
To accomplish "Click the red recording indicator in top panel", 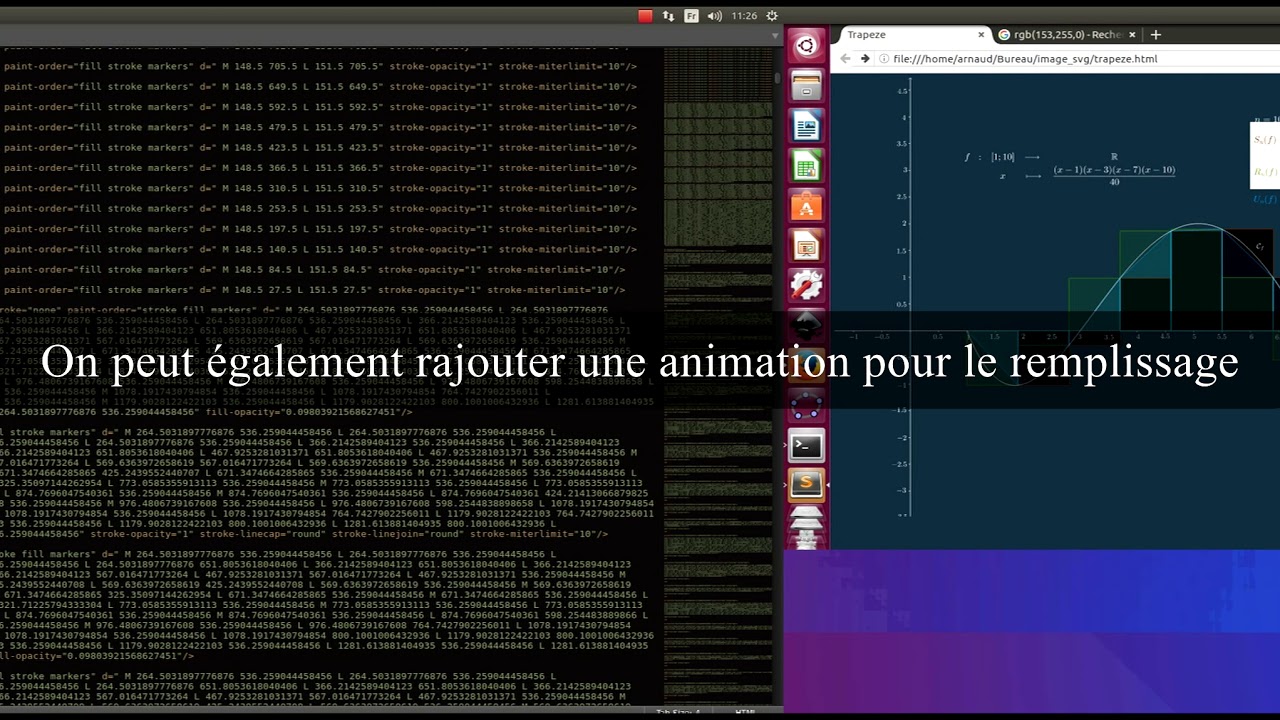I will pos(645,16).
